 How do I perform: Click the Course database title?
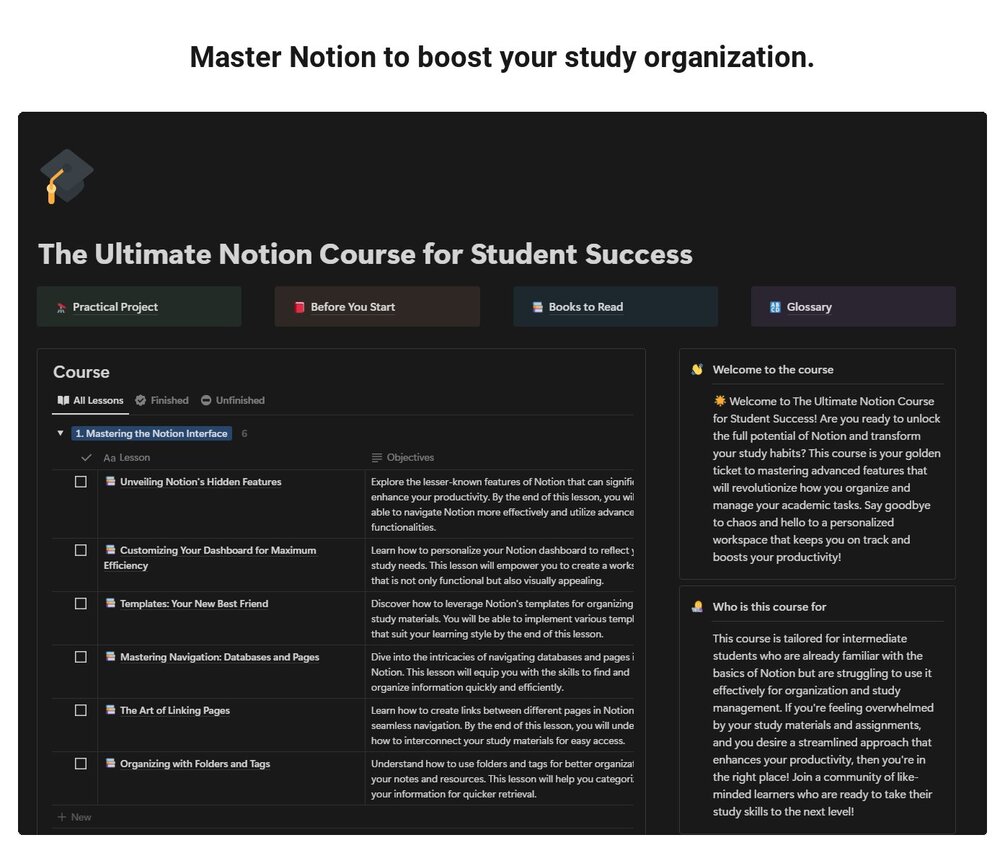coord(81,372)
